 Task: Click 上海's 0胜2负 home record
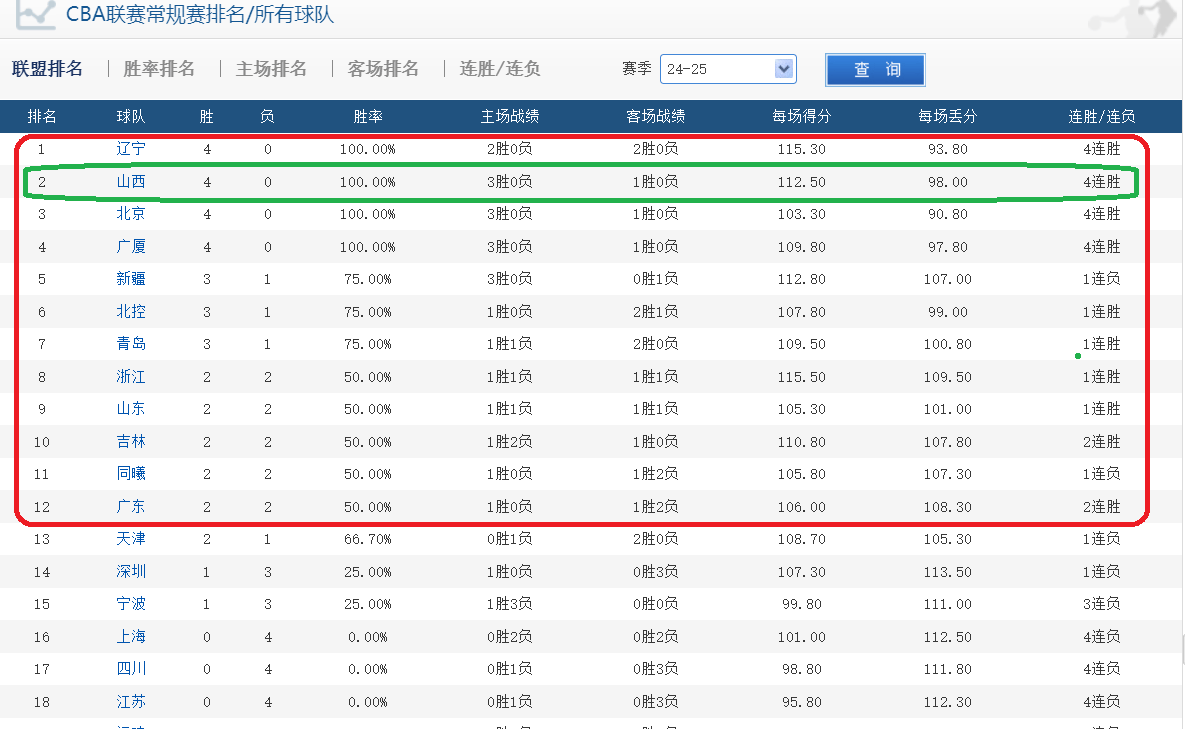pyautogui.click(x=509, y=637)
